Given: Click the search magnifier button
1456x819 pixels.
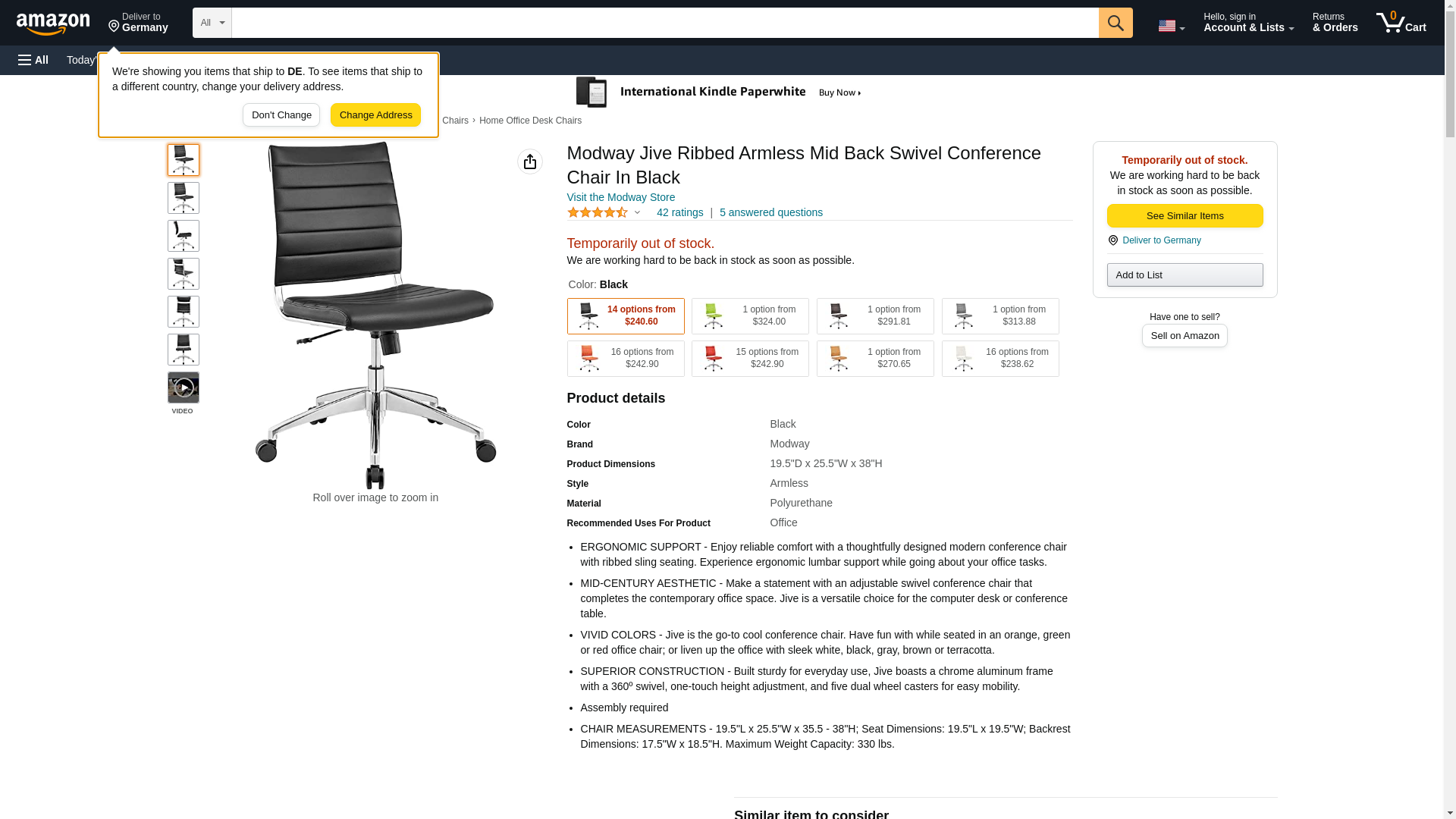Looking at the screenshot, I should point(1115,23).
